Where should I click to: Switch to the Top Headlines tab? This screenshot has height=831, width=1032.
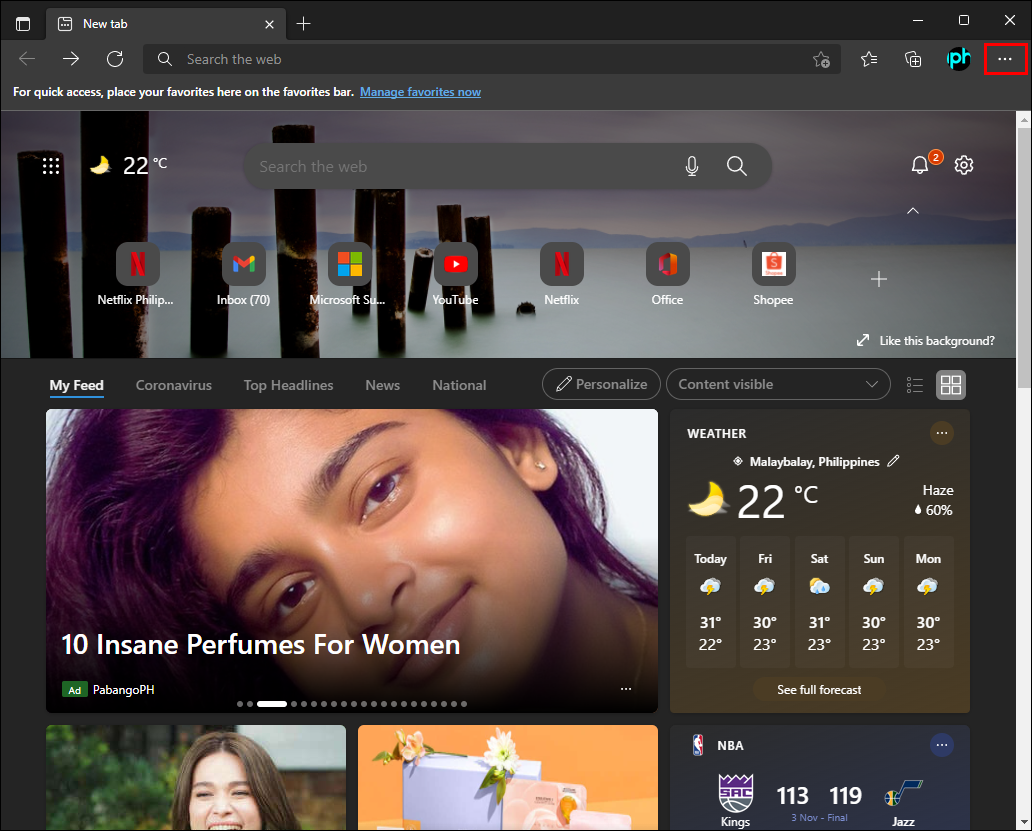tap(288, 385)
